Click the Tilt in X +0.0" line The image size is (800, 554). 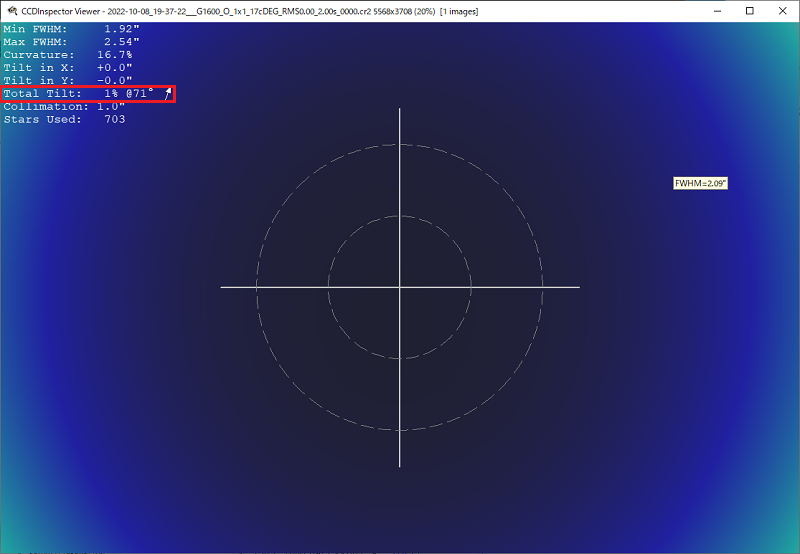pos(68,67)
